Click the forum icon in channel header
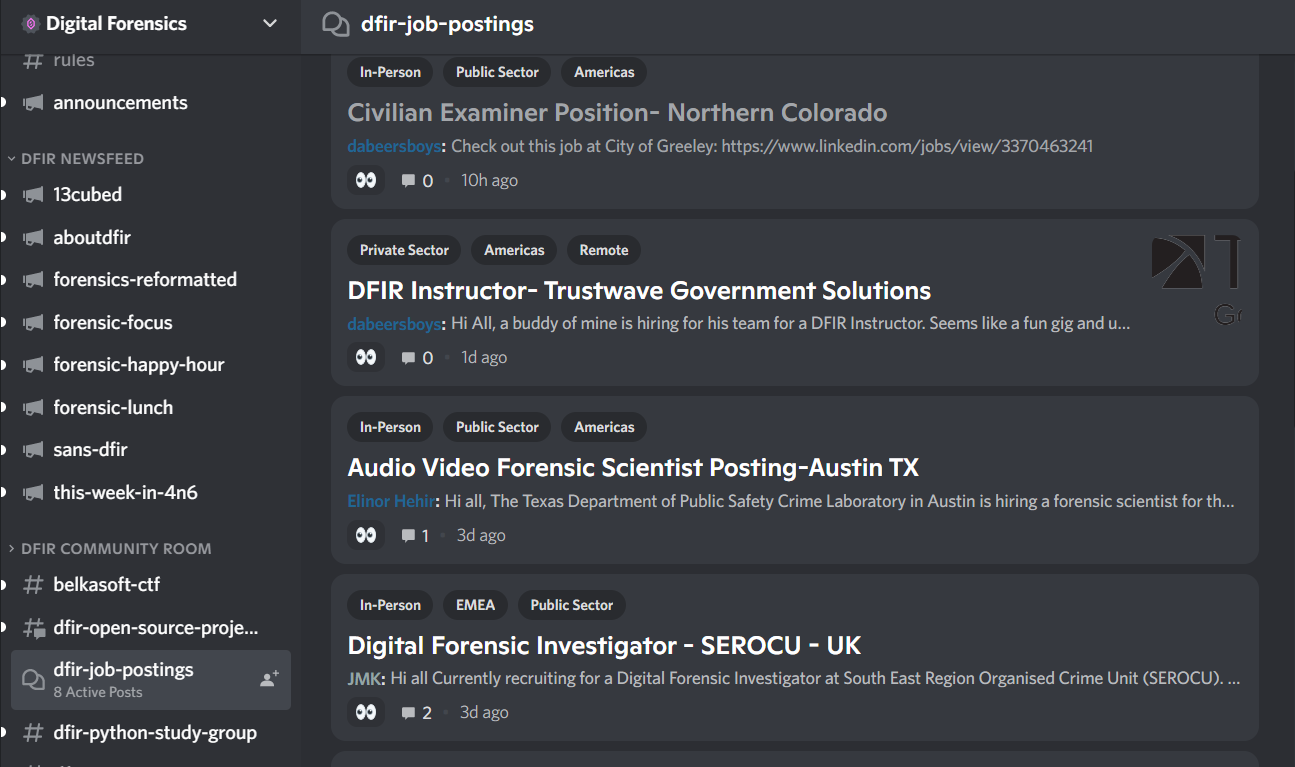This screenshot has width=1295, height=767. pos(336,24)
